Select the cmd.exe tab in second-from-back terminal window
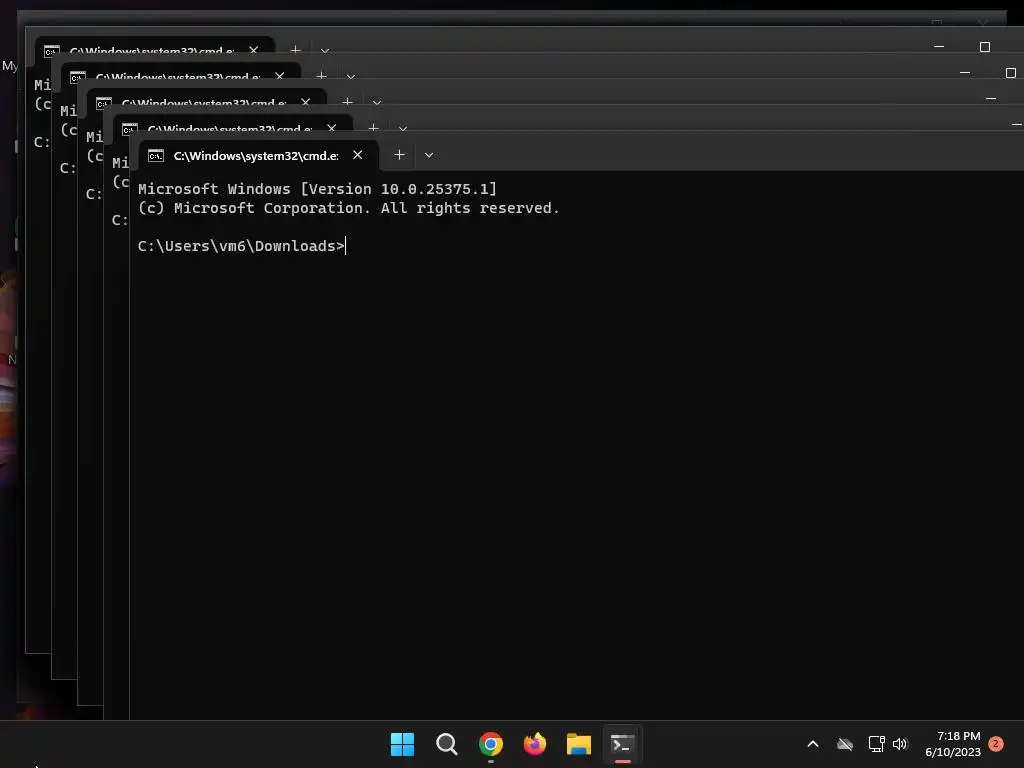 [x=177, y=76]
